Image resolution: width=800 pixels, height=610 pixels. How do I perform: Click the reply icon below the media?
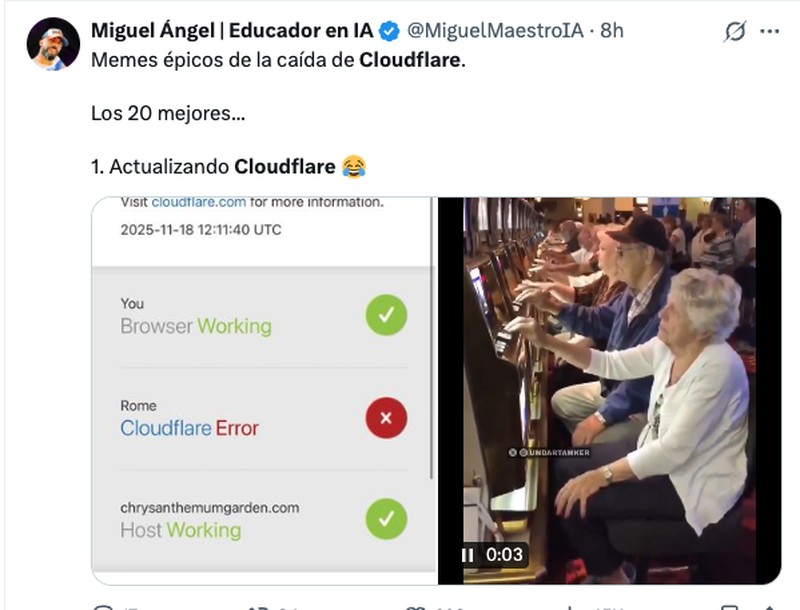(104, 607)
